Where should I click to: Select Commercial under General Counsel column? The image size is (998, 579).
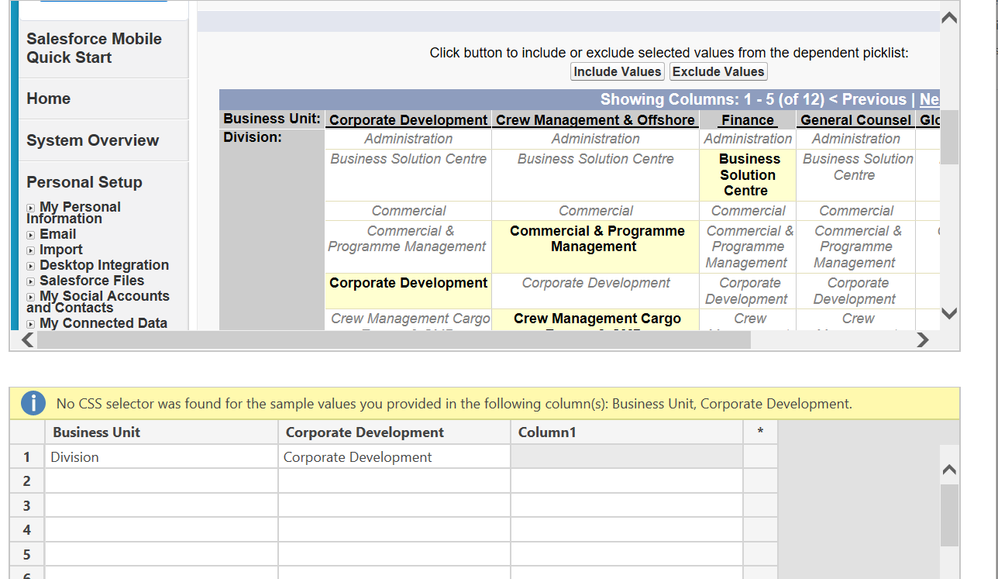(x=856, y=211)
